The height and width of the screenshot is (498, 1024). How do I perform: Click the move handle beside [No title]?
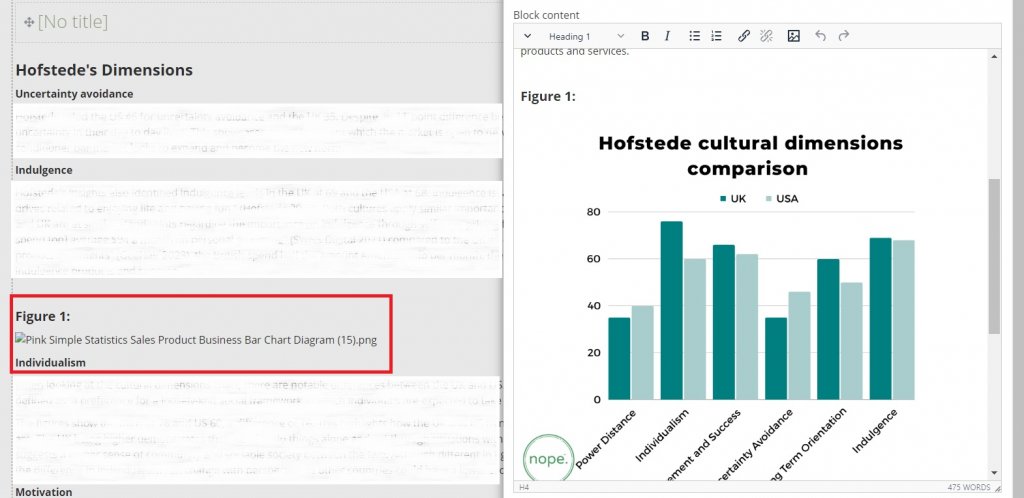coord(29,22)
